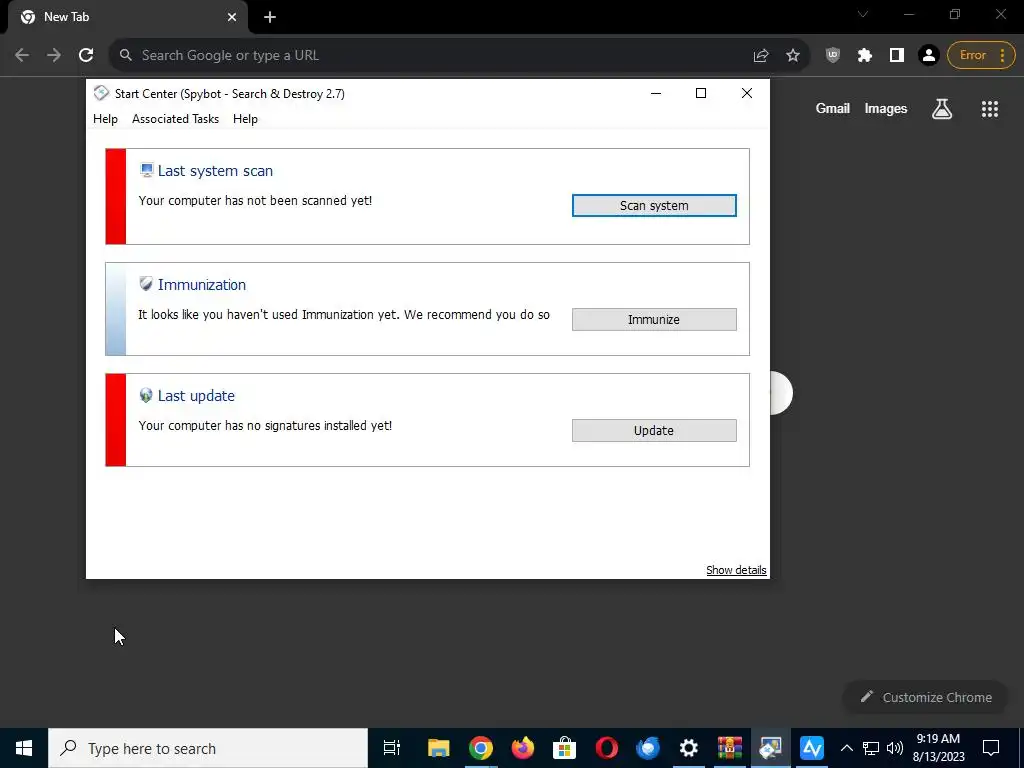The image size is (1024, 768).
Task: Minimize the Spybot Start Center window
Action: tap(656, 93)
